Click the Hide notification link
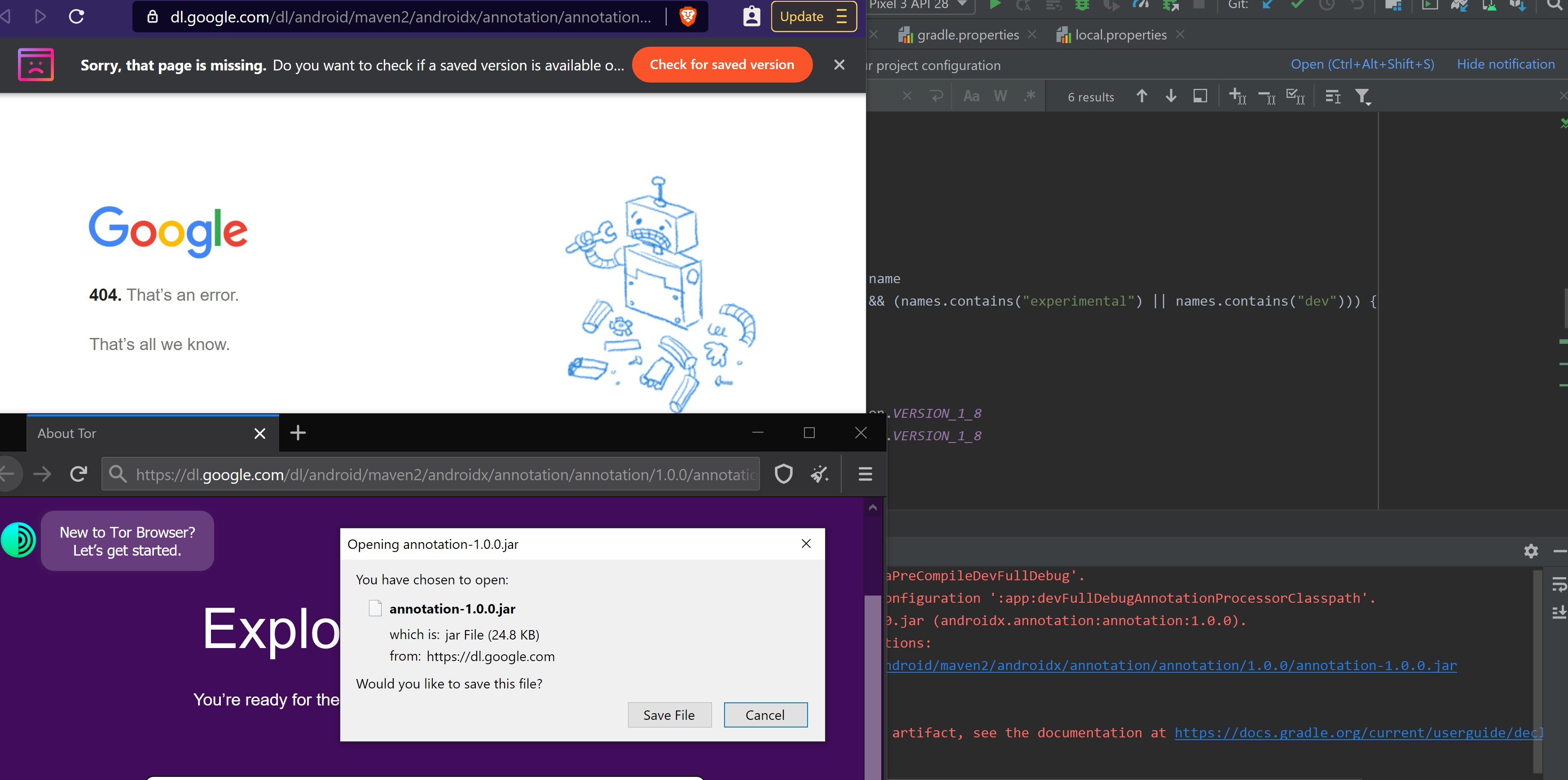Image resolution: width=1568 pixels, height=780 pixels. [x=1505, y=64]
